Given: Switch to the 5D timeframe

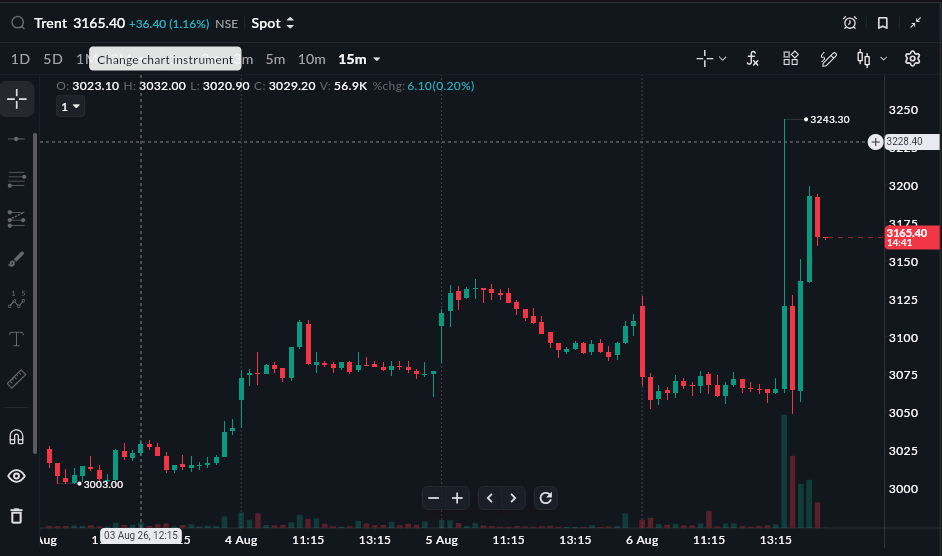Looking at the screenshot, I should [x=53, y=59].
